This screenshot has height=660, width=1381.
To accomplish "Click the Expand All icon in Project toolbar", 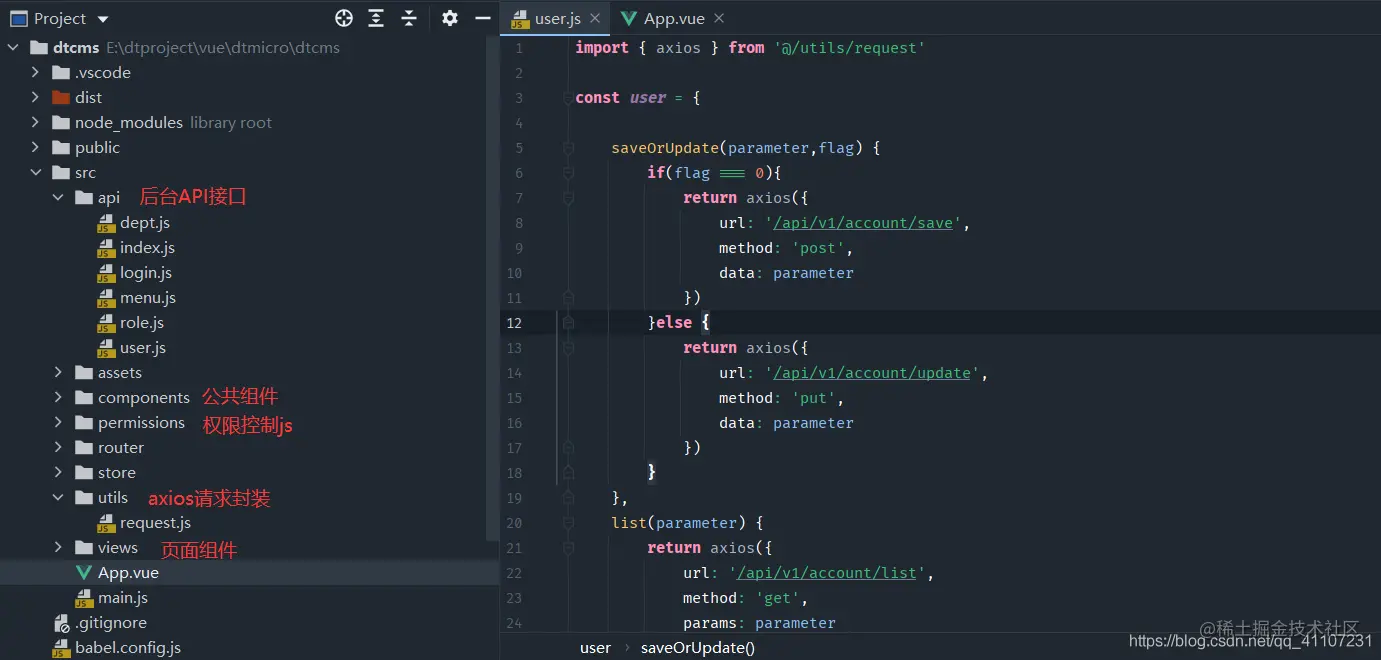I will click(376, 18).
